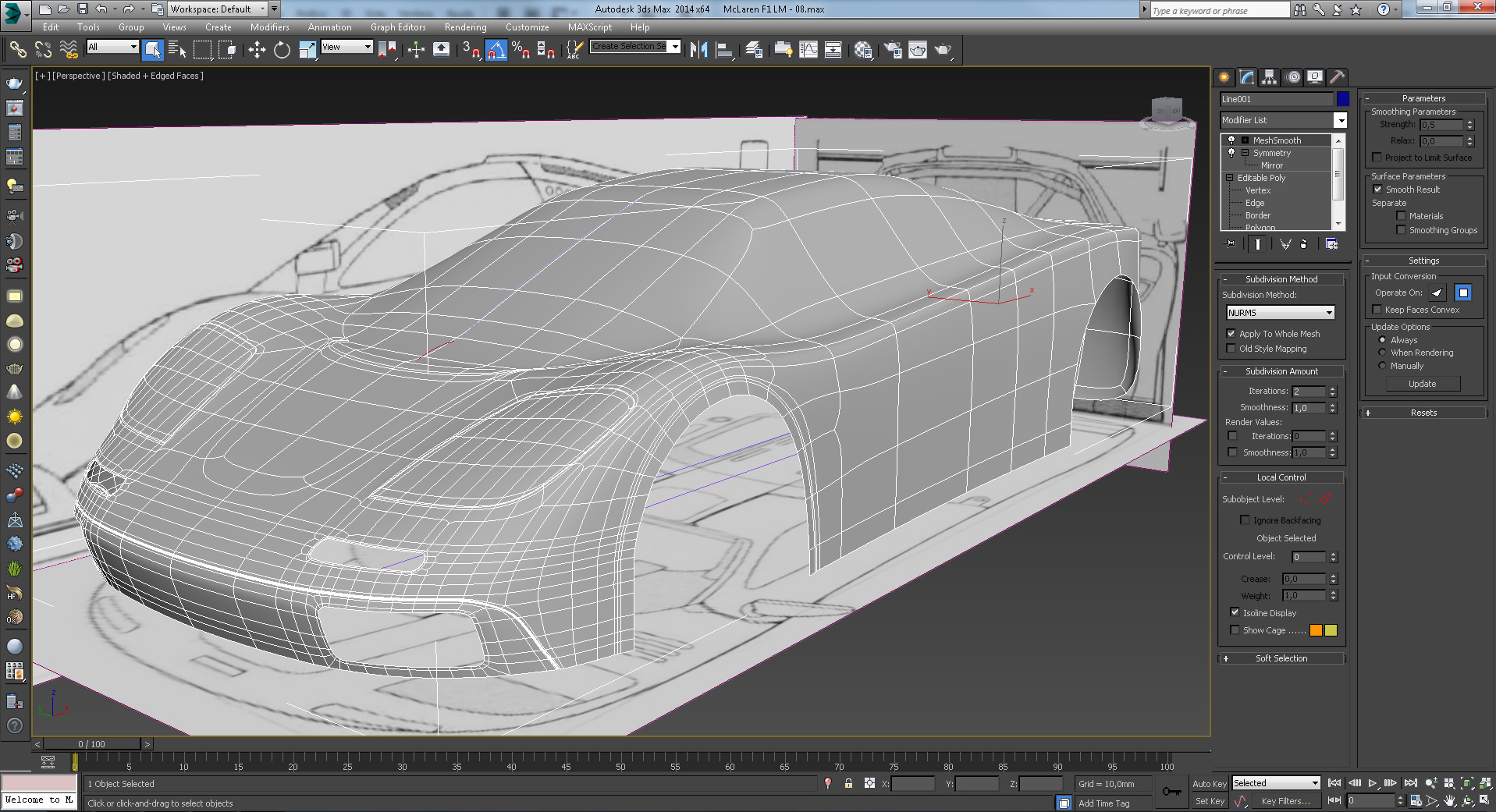The height and width of the screenshot is (812, 1496).
Task: Click the blue object color swatch
Action: pos(1343,99)
